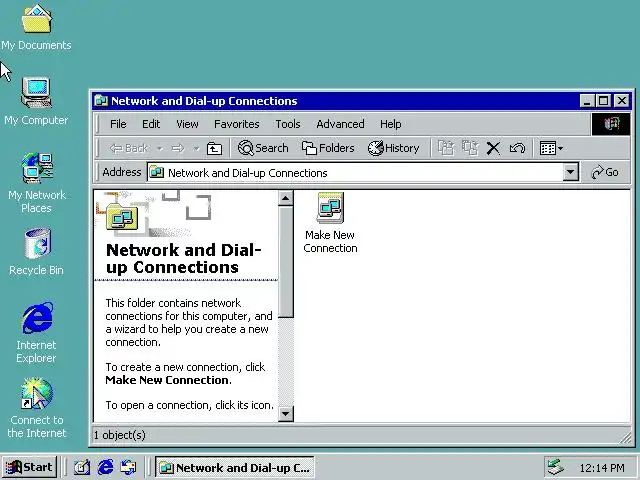Open the Edit menu
Viewport: 640px width, 480px height.
coord(151,124)
